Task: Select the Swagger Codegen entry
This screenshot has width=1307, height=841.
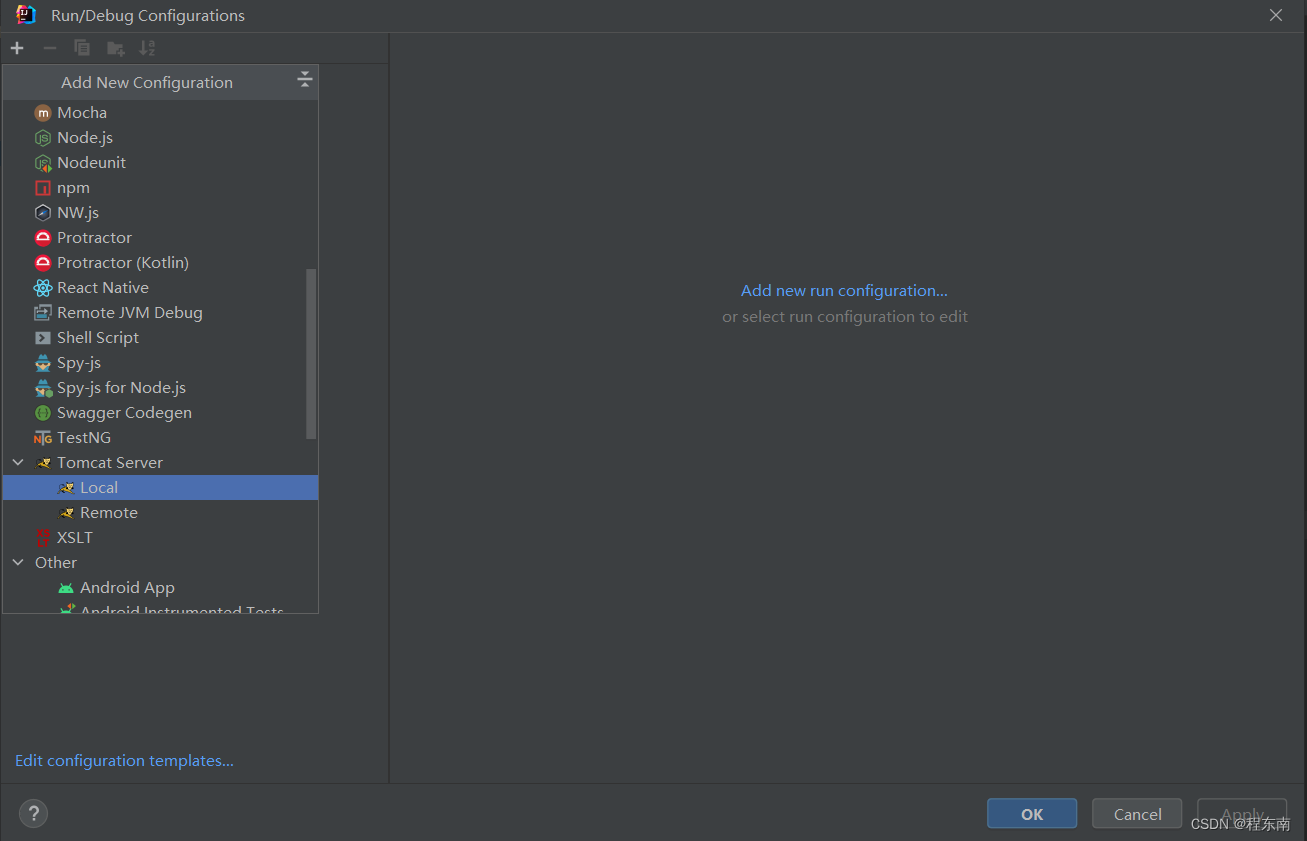Action: click(x=160, y=413)
